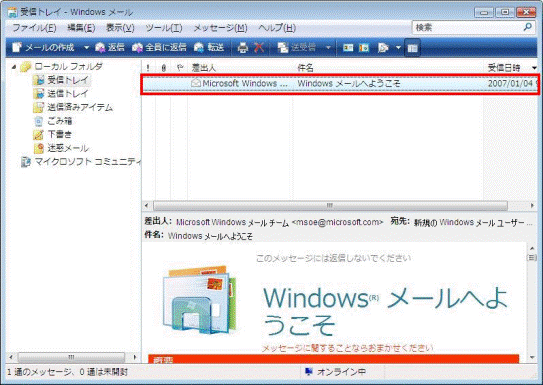
Task: Select the Windows メールへようこそ message row
Action: (x=340, y=83)
